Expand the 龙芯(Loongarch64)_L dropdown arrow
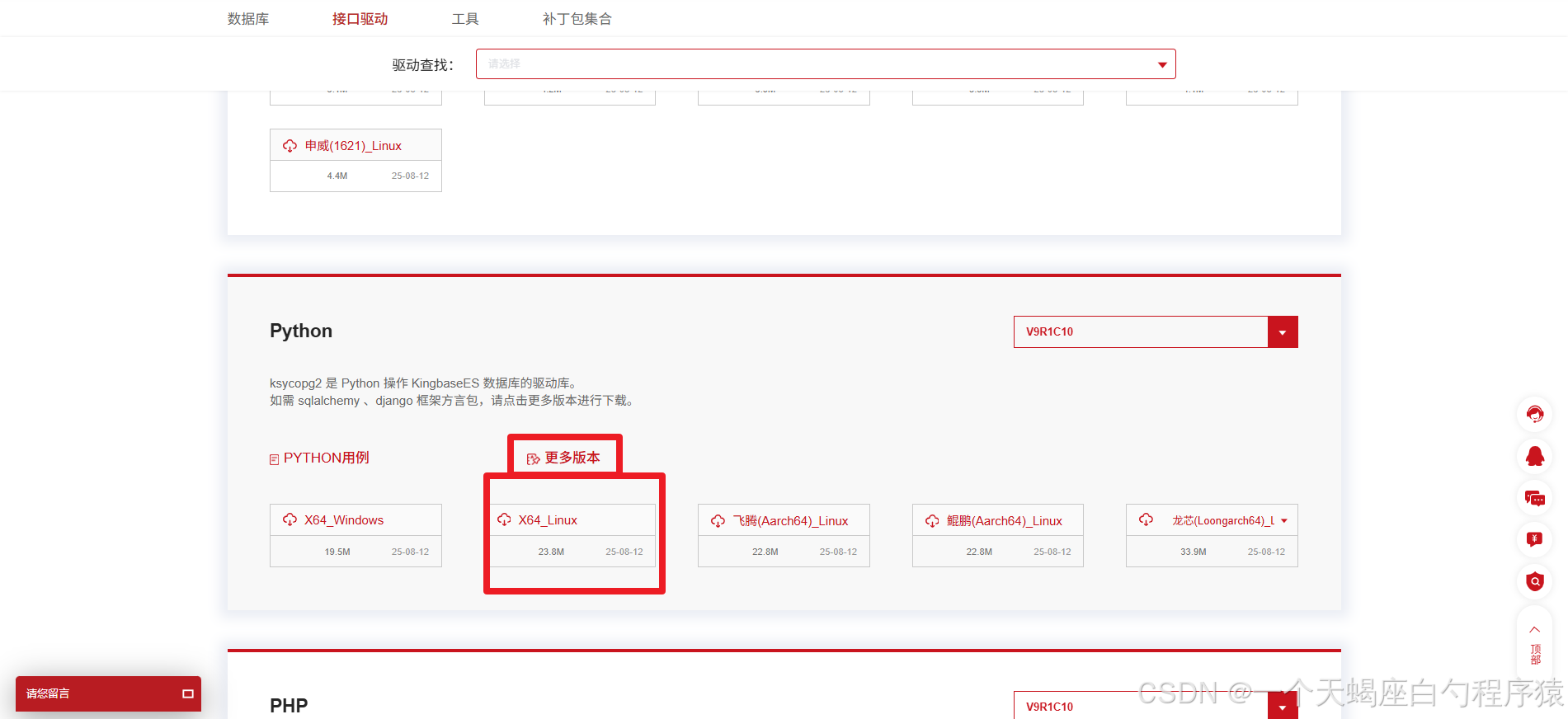The width and height of the screenshot is (1568, 719). (x=1284, y=521)
